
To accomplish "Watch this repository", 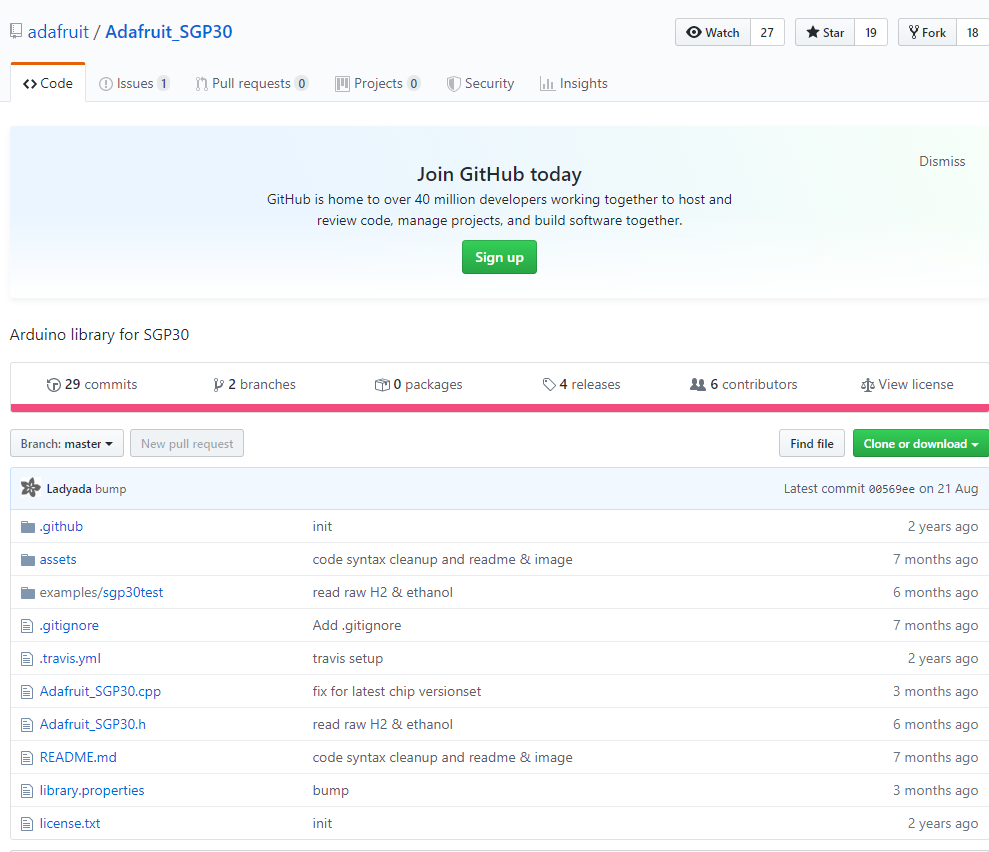I will (x=713, y=32).
